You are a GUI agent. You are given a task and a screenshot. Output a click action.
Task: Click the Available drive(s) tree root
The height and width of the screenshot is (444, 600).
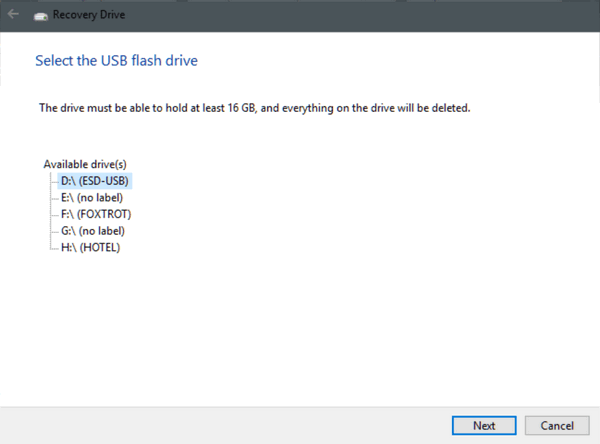pos(85,164)
